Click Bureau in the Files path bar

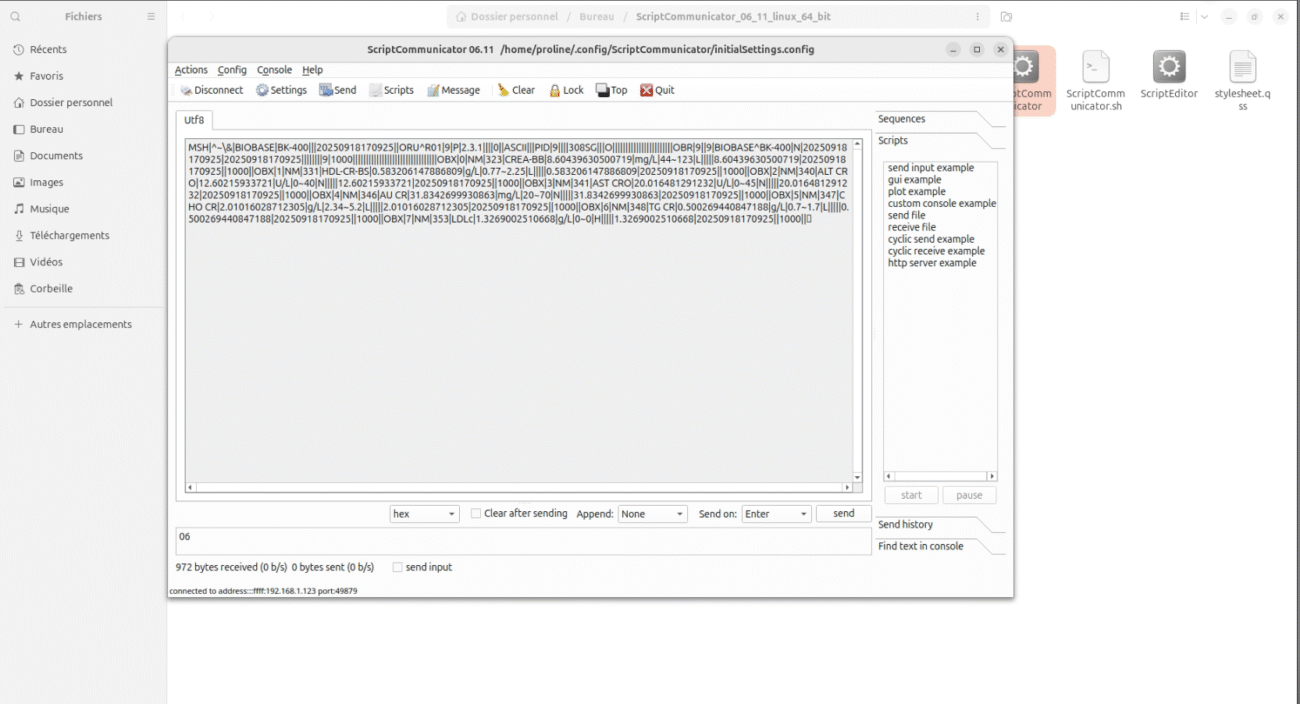(597, 17)
